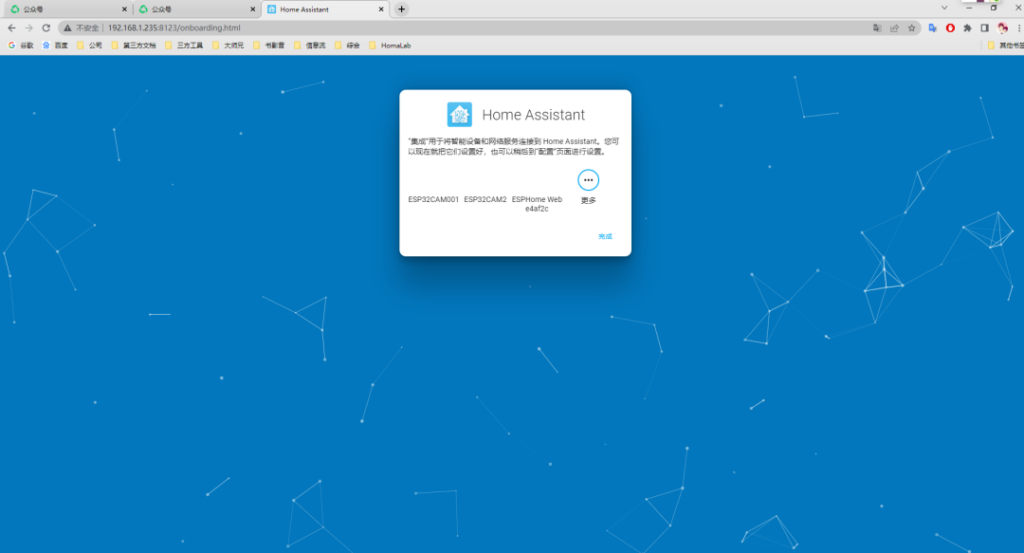
Task: Toggle the browser side panel icon
Action: pyautogui.click(x=985, y=27)
